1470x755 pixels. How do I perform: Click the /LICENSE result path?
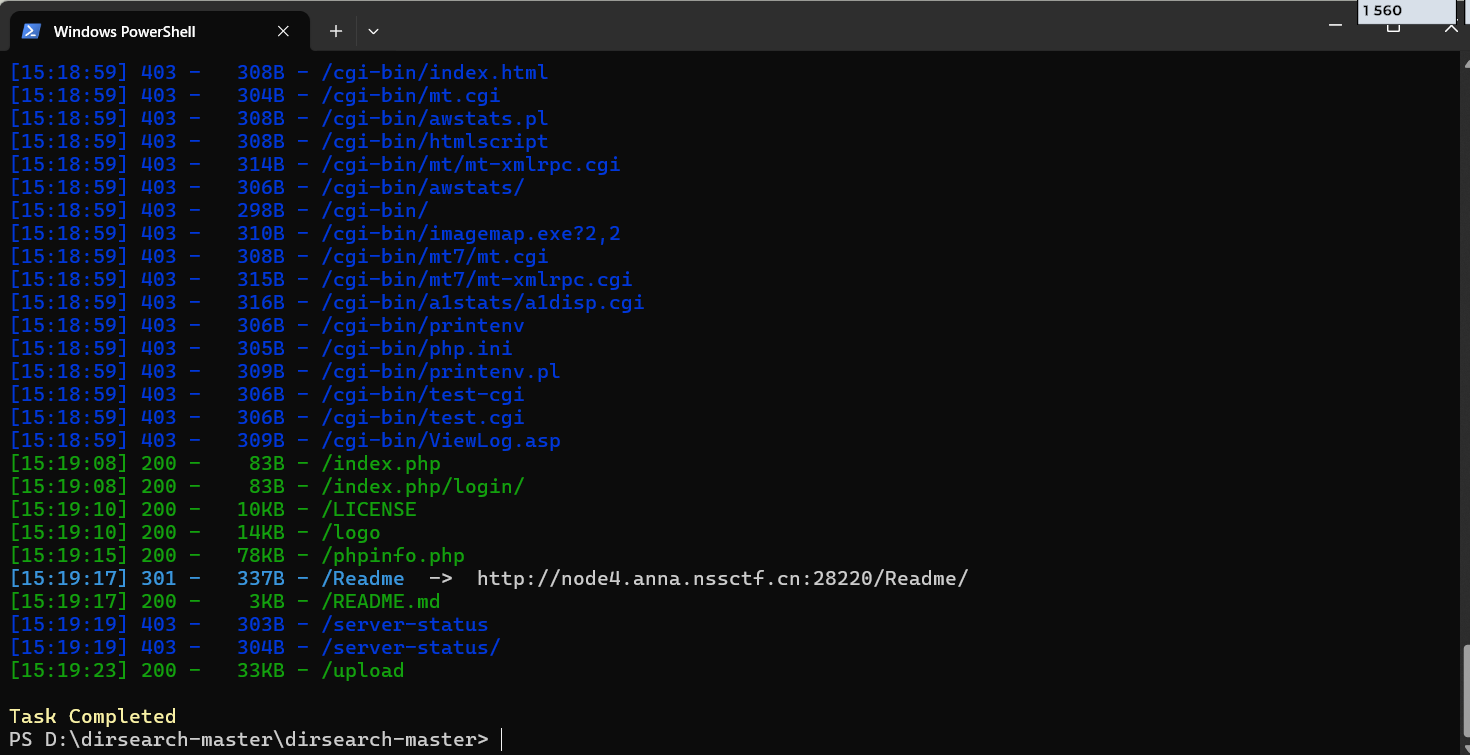369,510
